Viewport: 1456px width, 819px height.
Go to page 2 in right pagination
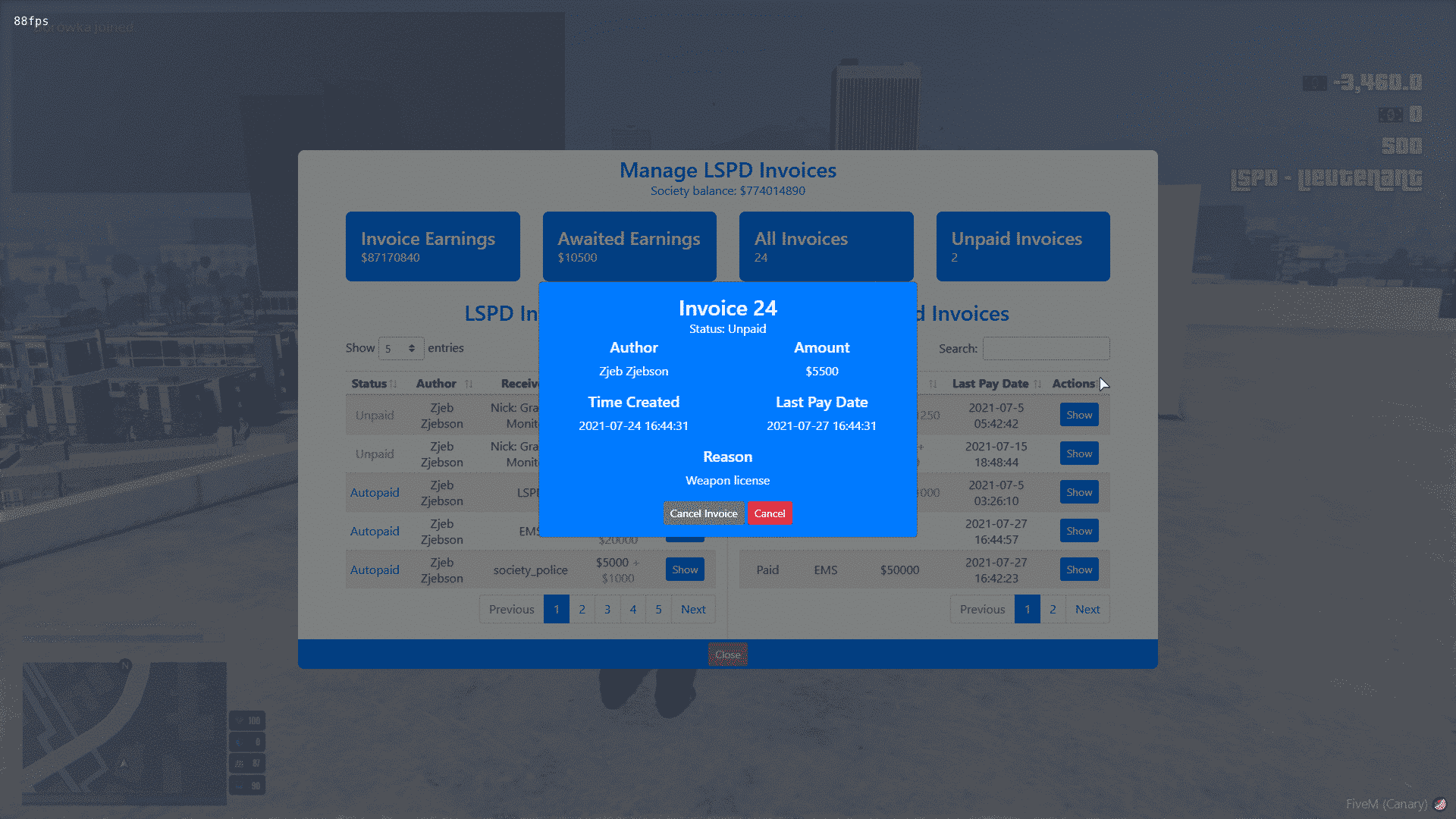[x=1053, y=609]
